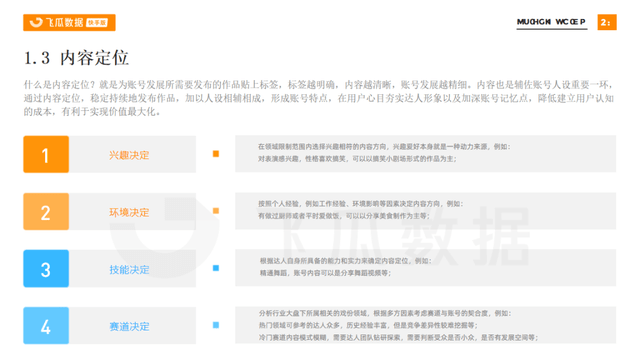Click the orange number 1 box

[x=46, y=154]
